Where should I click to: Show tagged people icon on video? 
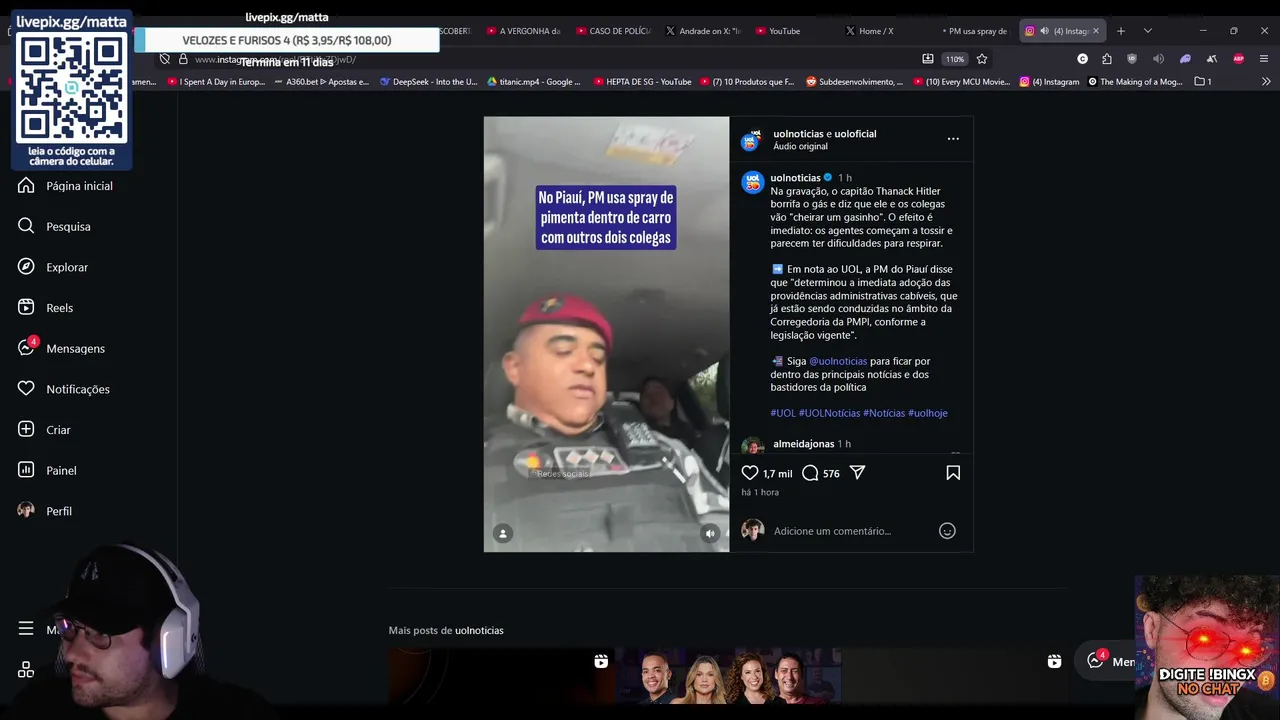point(503,534)
